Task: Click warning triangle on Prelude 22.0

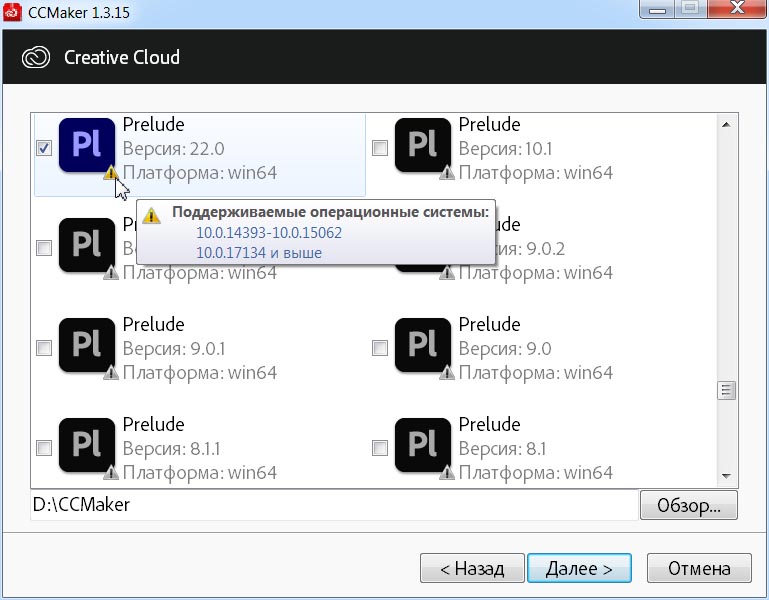Action: [x=111, y=173]
